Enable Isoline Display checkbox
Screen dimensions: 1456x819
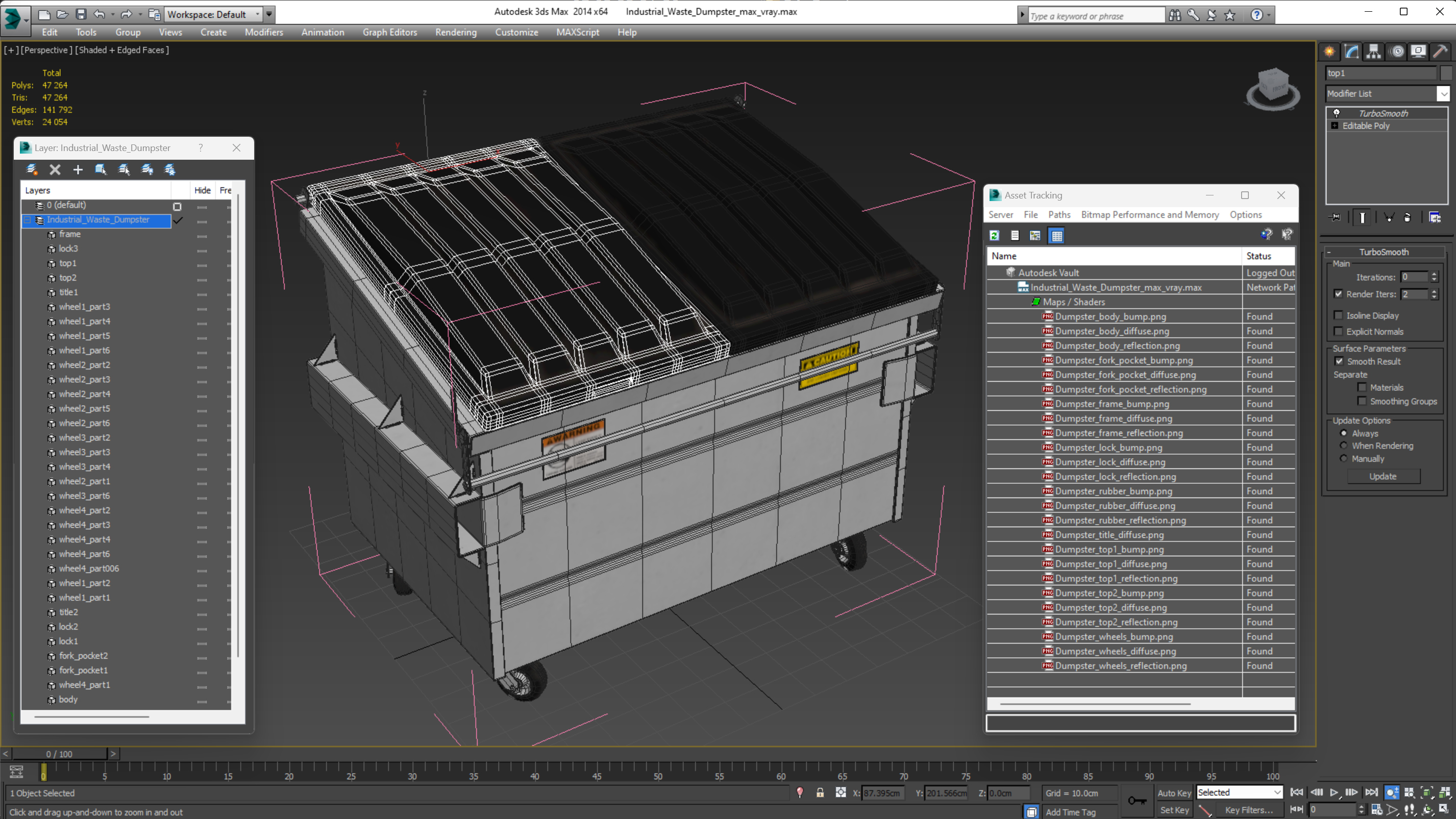[x=1338, y=315]
